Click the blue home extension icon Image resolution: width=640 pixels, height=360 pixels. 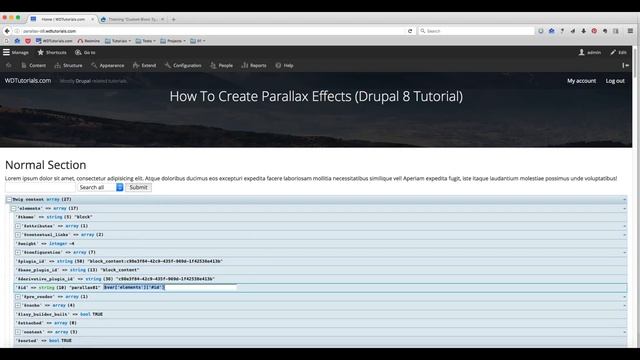point(551,31)
